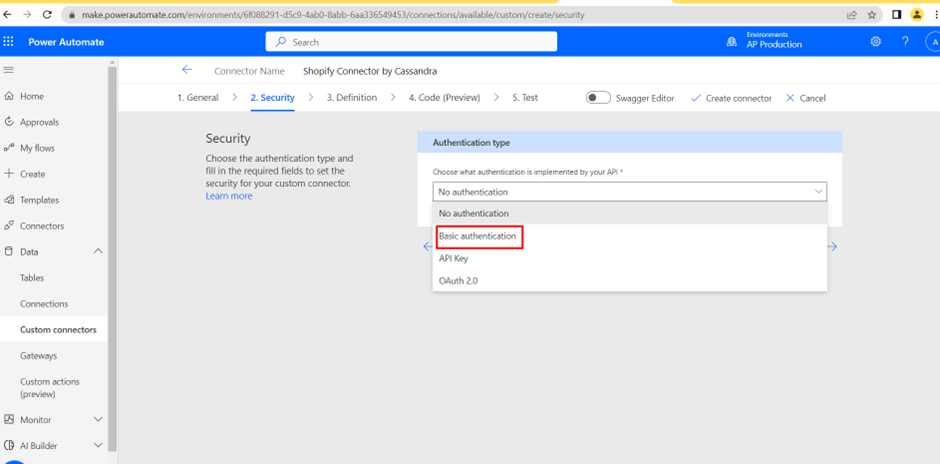
Task: Click the Environments picker icon
Action: pos(731,41)
